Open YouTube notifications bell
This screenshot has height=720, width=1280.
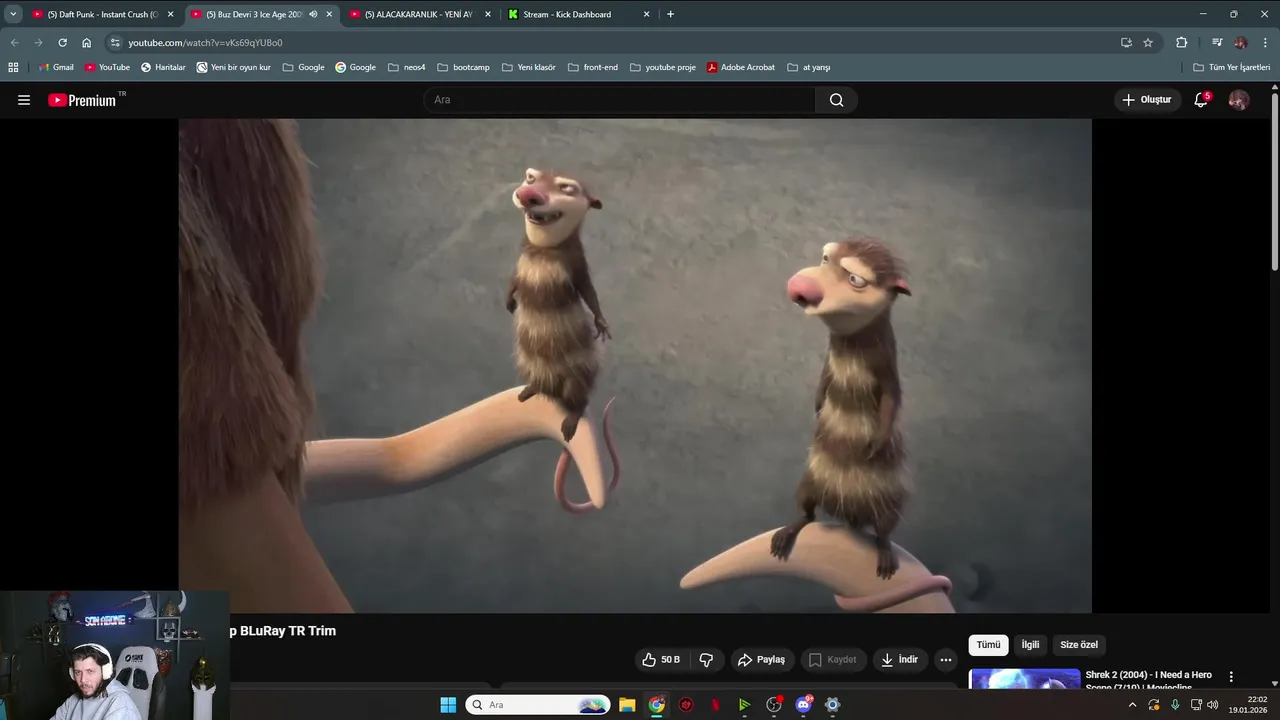pos(1201,100)
